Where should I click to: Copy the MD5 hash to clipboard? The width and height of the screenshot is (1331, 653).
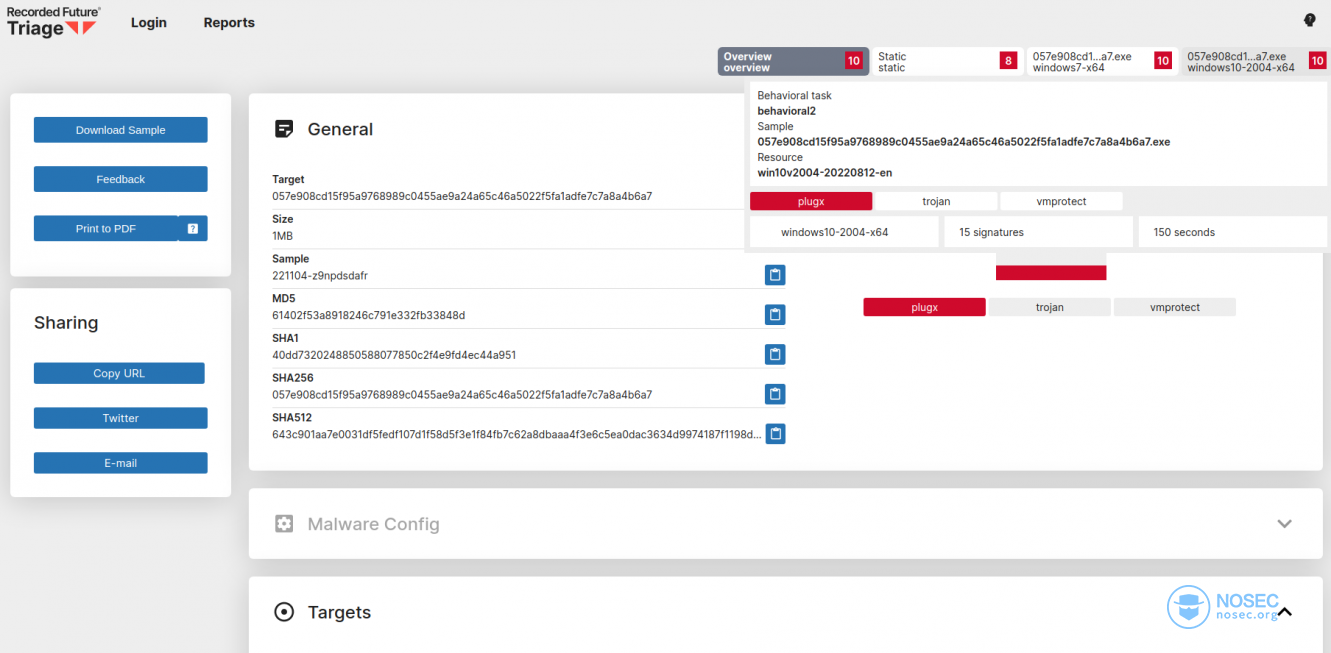(775, 315)
